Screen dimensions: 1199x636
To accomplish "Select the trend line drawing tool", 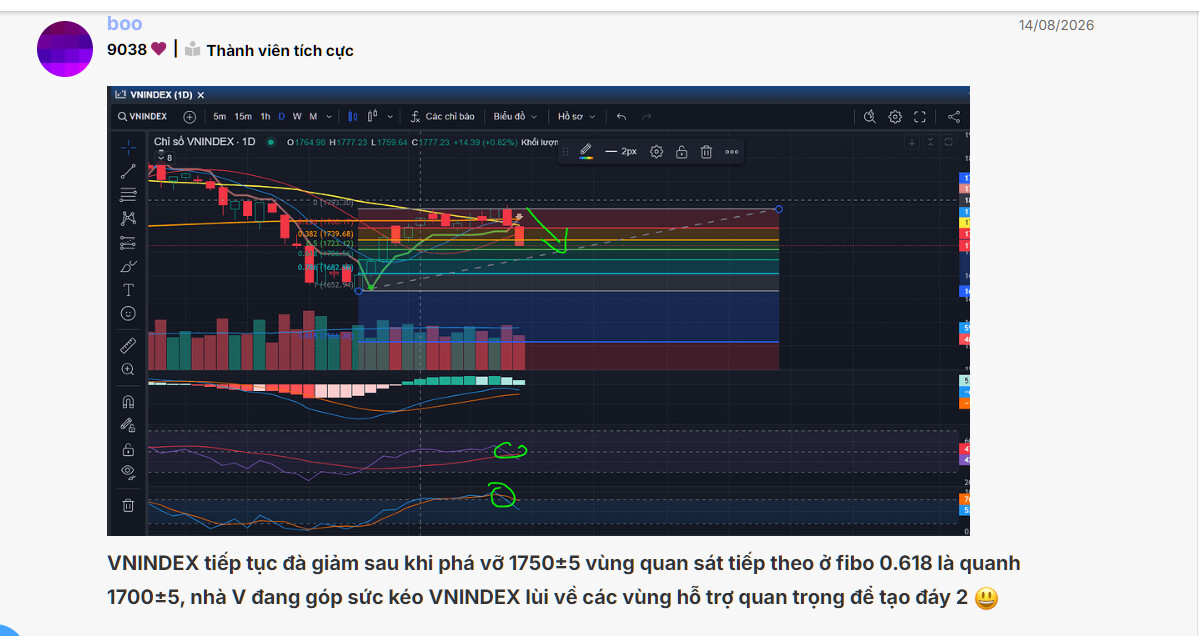I will coord(128,170).
